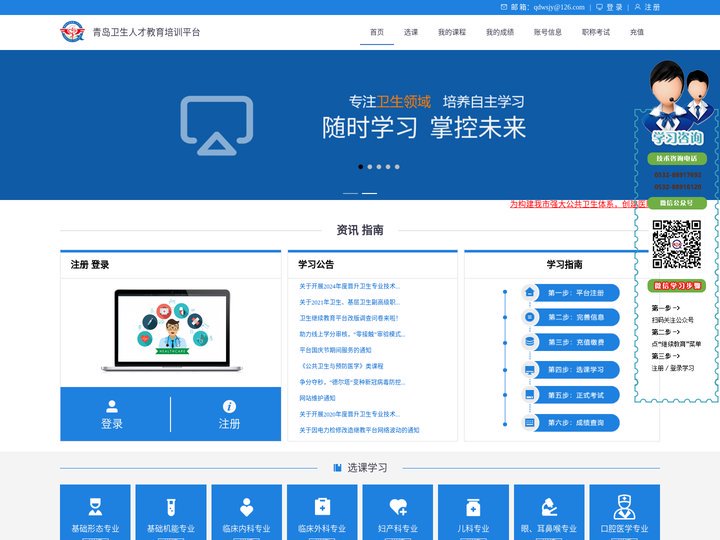Click 第一步：平台注册 guide step
The height and width of the screenshot is (540, 720).
(x=576, y=293)
